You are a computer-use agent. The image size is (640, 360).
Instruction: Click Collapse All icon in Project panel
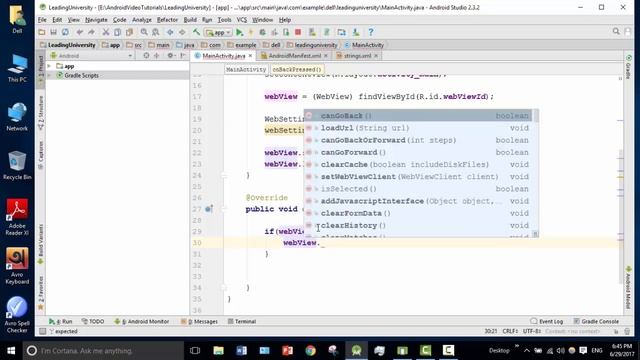(156, 56)
